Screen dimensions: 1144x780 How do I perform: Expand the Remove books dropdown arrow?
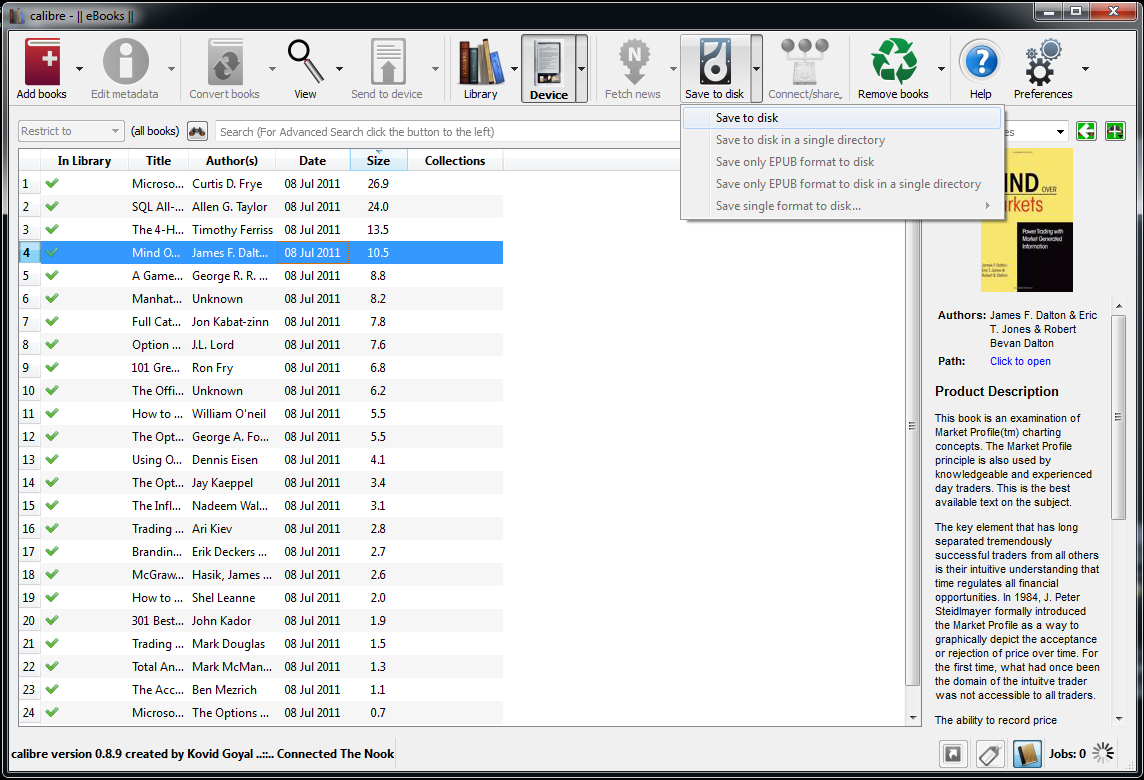940,69
